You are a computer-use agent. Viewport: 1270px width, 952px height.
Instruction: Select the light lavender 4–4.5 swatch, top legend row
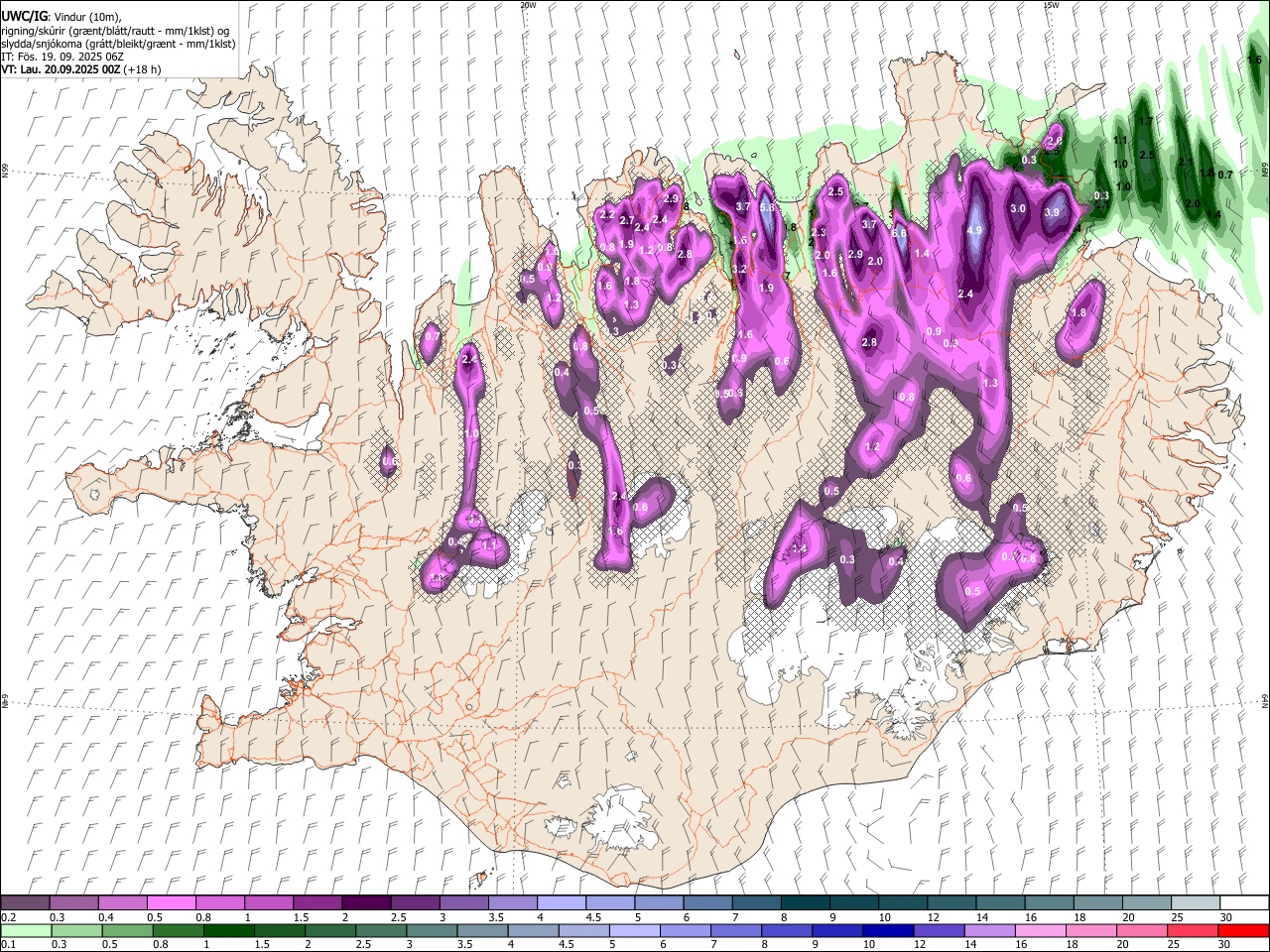coord(560,902)
